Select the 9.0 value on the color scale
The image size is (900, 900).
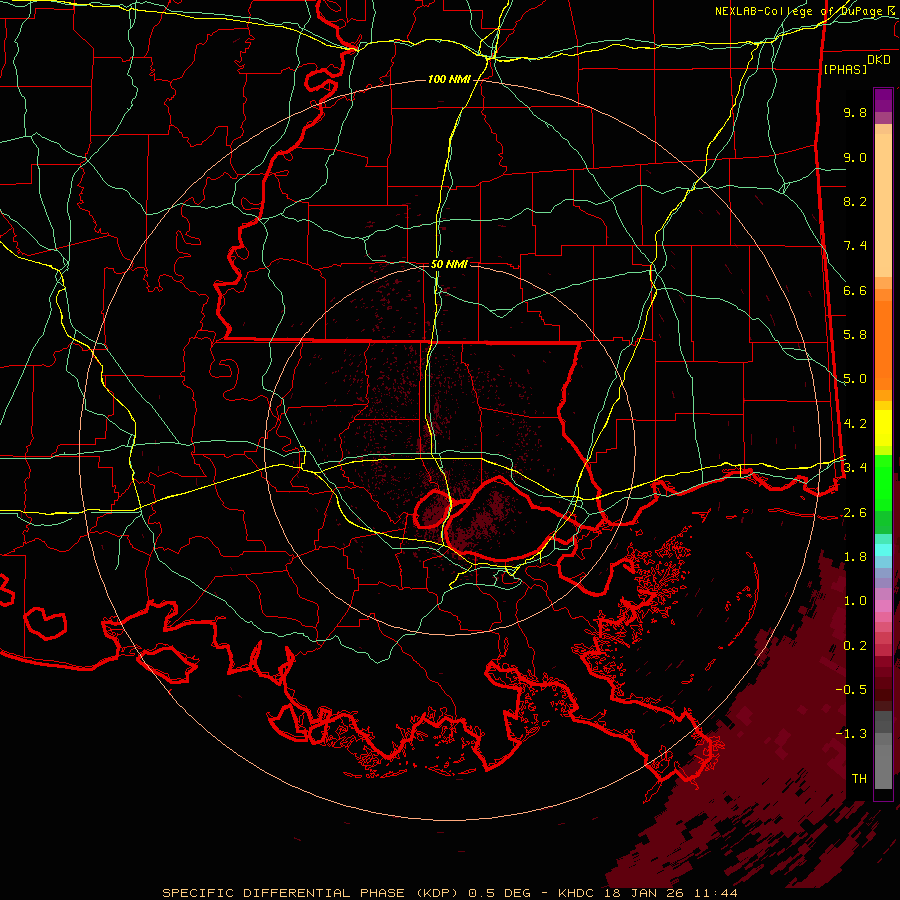pos(855,157)
